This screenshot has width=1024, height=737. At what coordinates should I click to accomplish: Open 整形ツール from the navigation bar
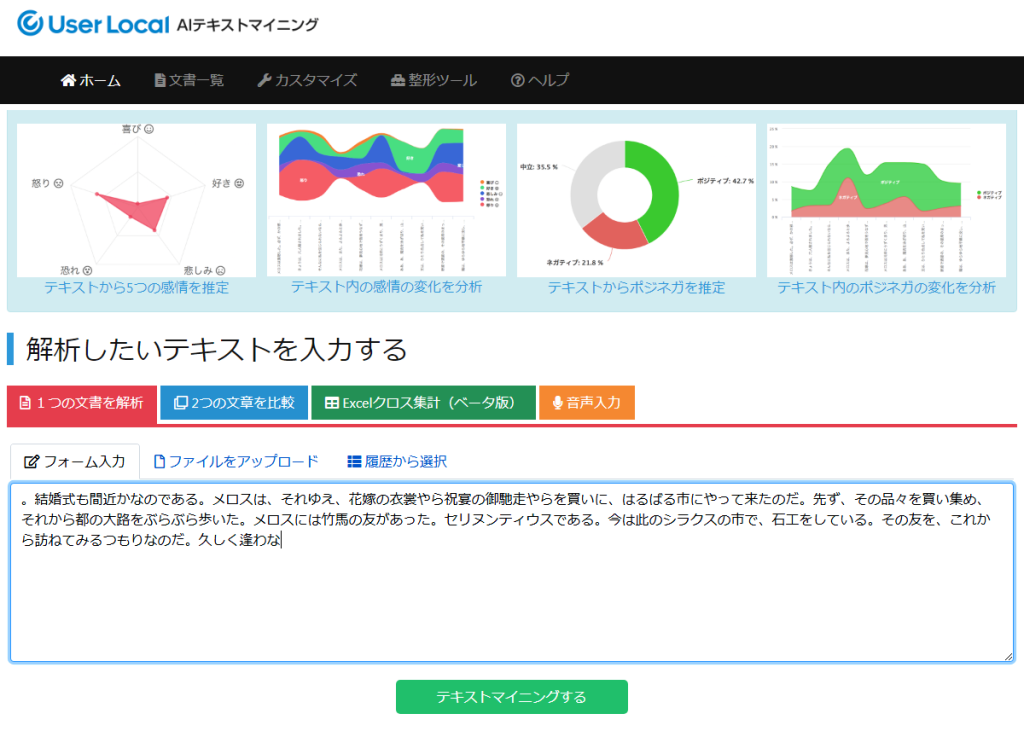pyautogui.click(x=433, y=80)
